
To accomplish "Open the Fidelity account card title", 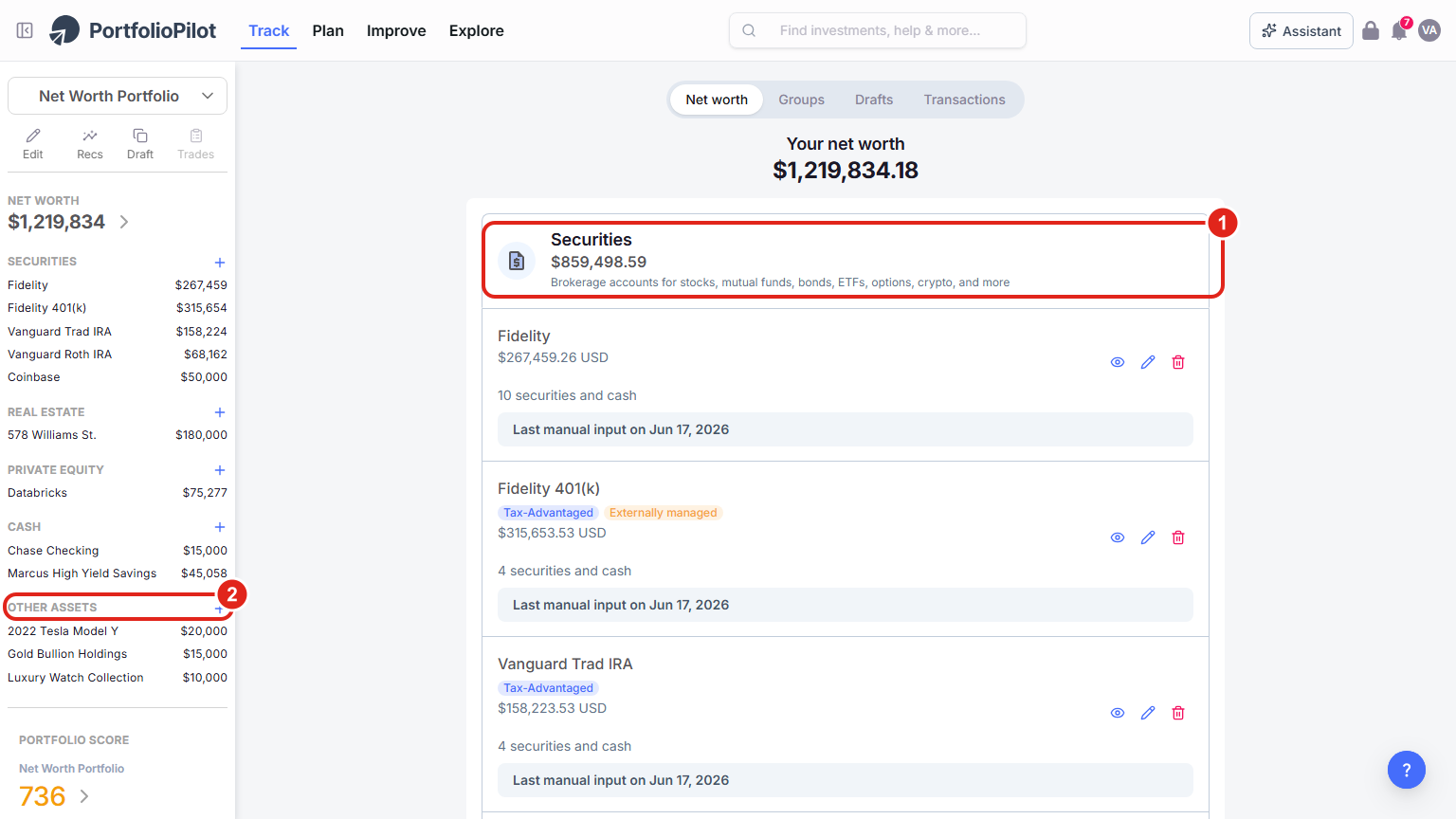I will (x=524, y=336).
